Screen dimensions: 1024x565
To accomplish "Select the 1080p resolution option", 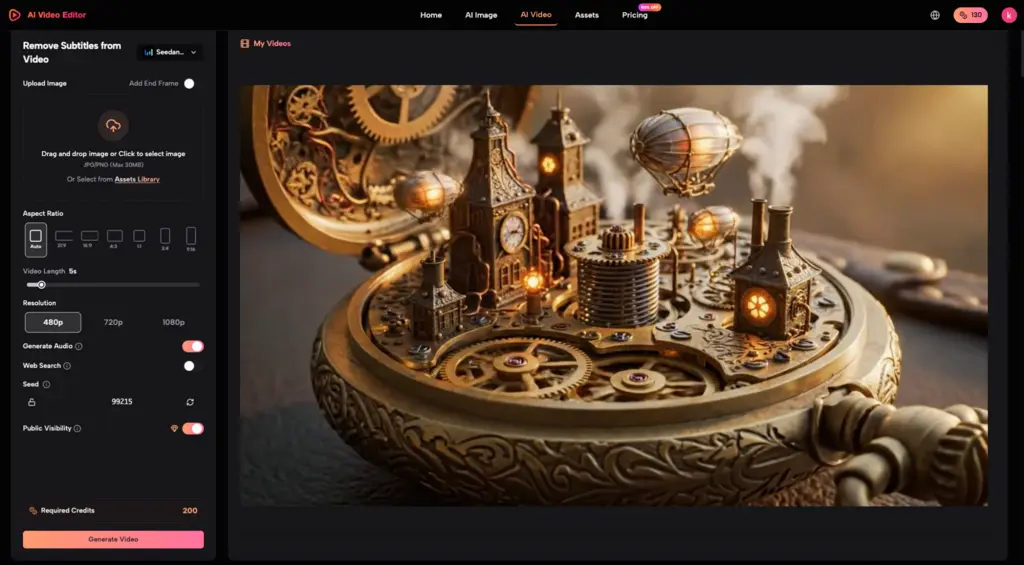I will coord(174,322).
